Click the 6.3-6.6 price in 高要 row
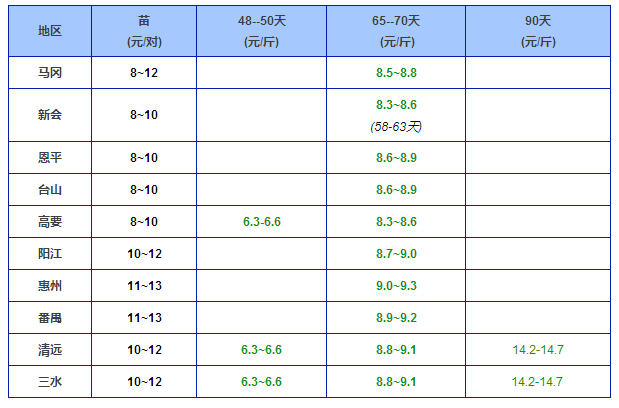619x408 pixels. [262, 222]
